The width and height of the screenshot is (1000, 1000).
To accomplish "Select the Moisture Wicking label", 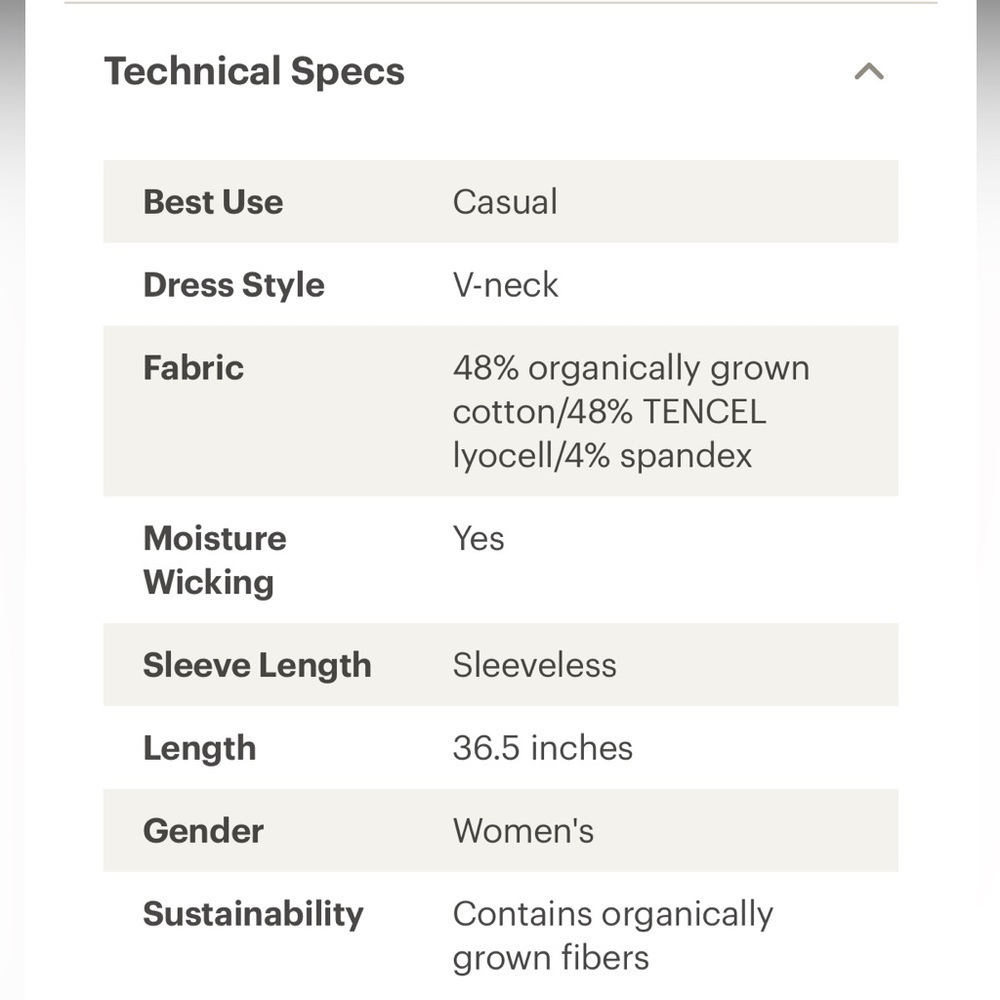I will (x=215, y=560).
